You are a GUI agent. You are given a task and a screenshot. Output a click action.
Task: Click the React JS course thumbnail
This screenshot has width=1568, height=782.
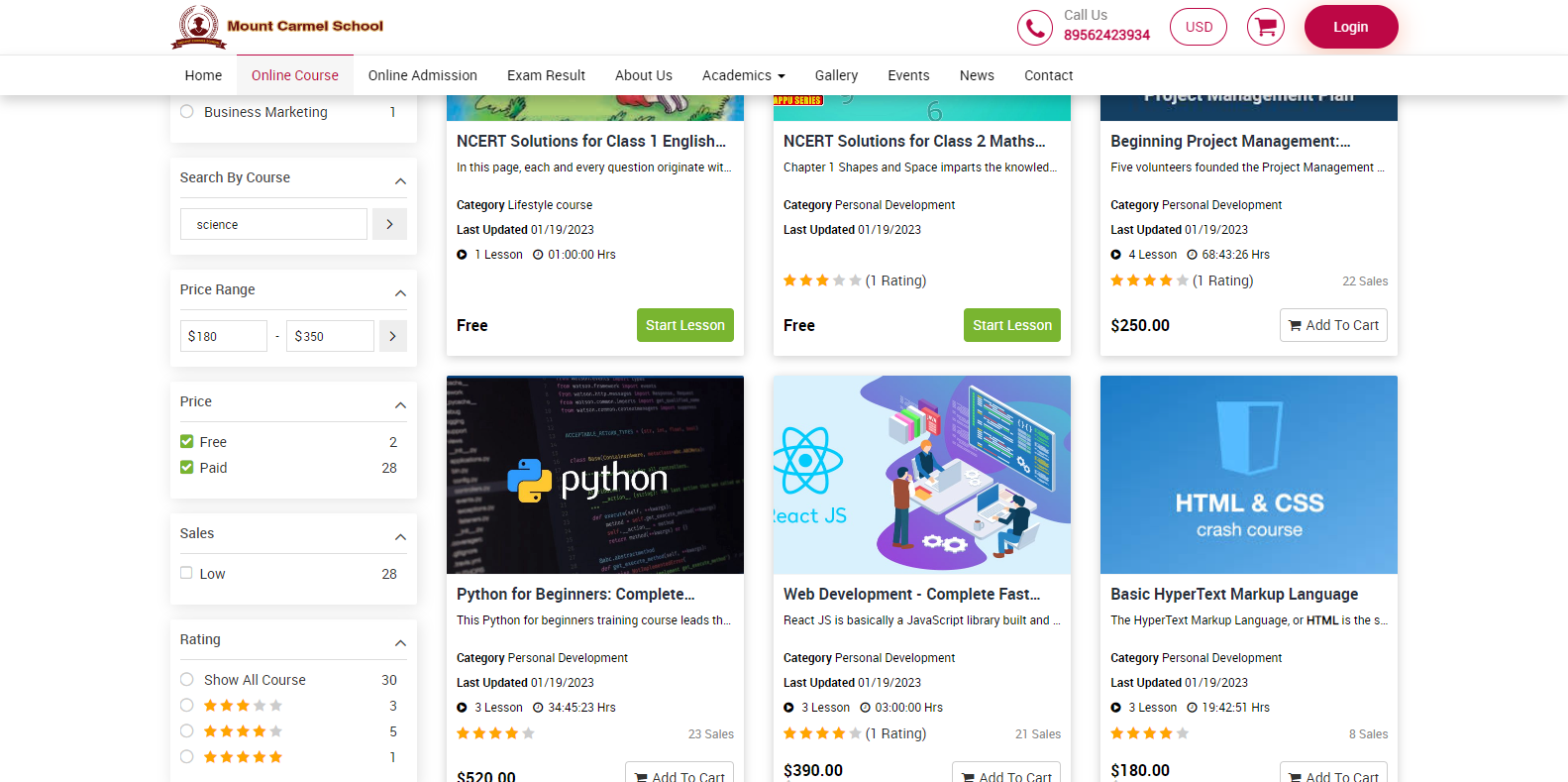(921, 475)
